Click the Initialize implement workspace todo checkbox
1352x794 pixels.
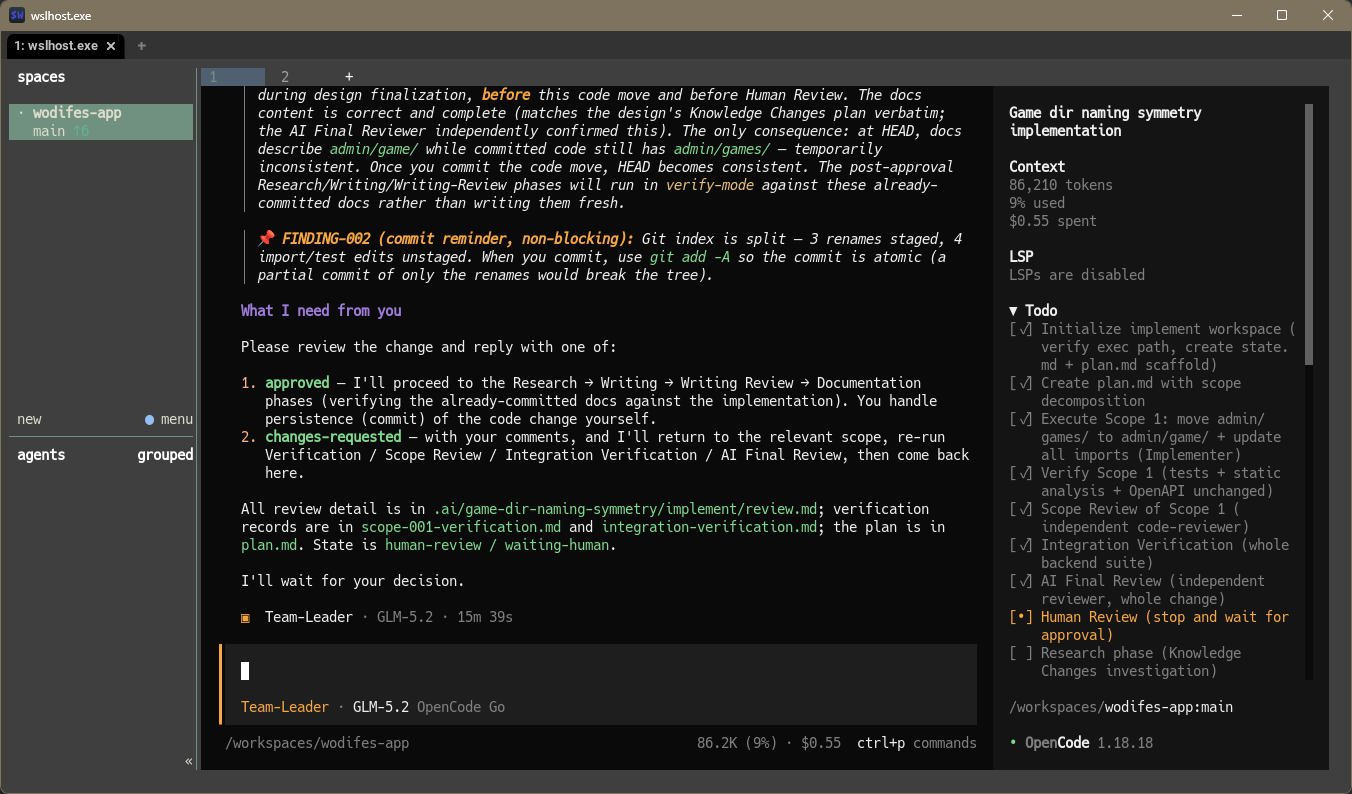tap(1021, 329)
